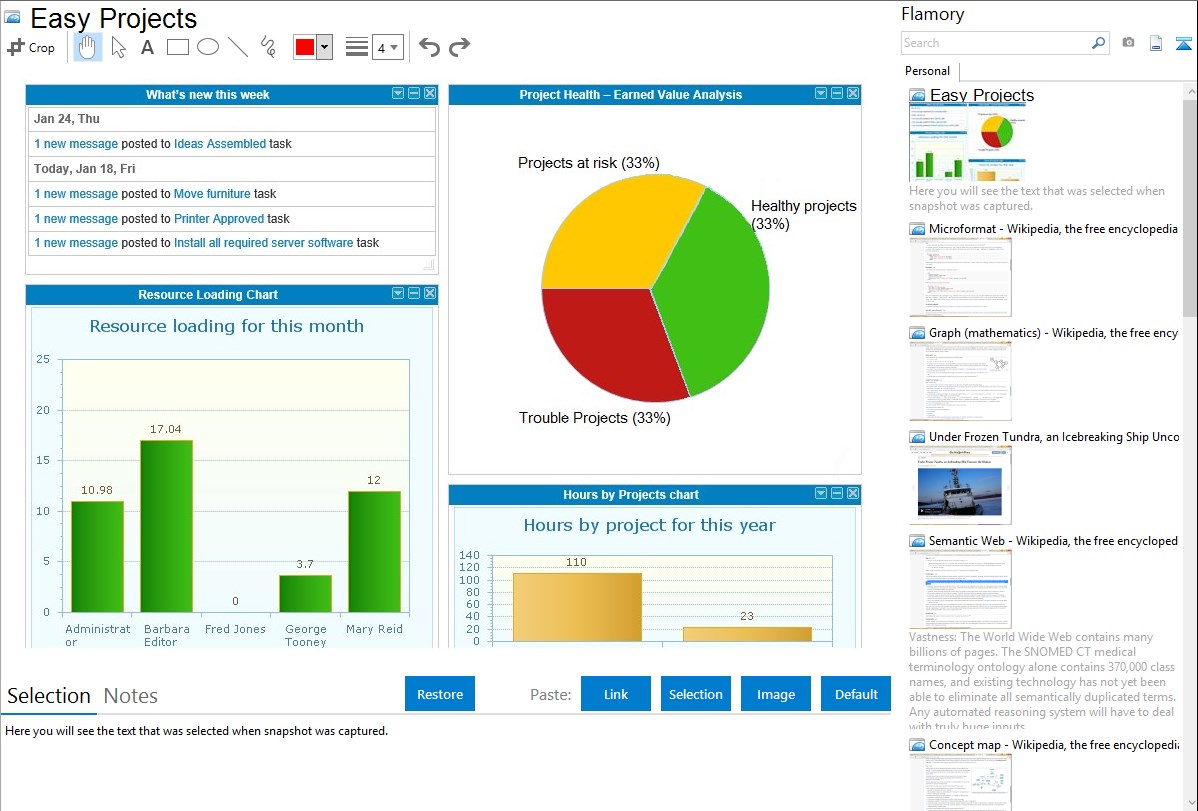Open the Personal tab
Image resolution: width=1198 pixels, height=811 pixels.
(x=928, y=71)
